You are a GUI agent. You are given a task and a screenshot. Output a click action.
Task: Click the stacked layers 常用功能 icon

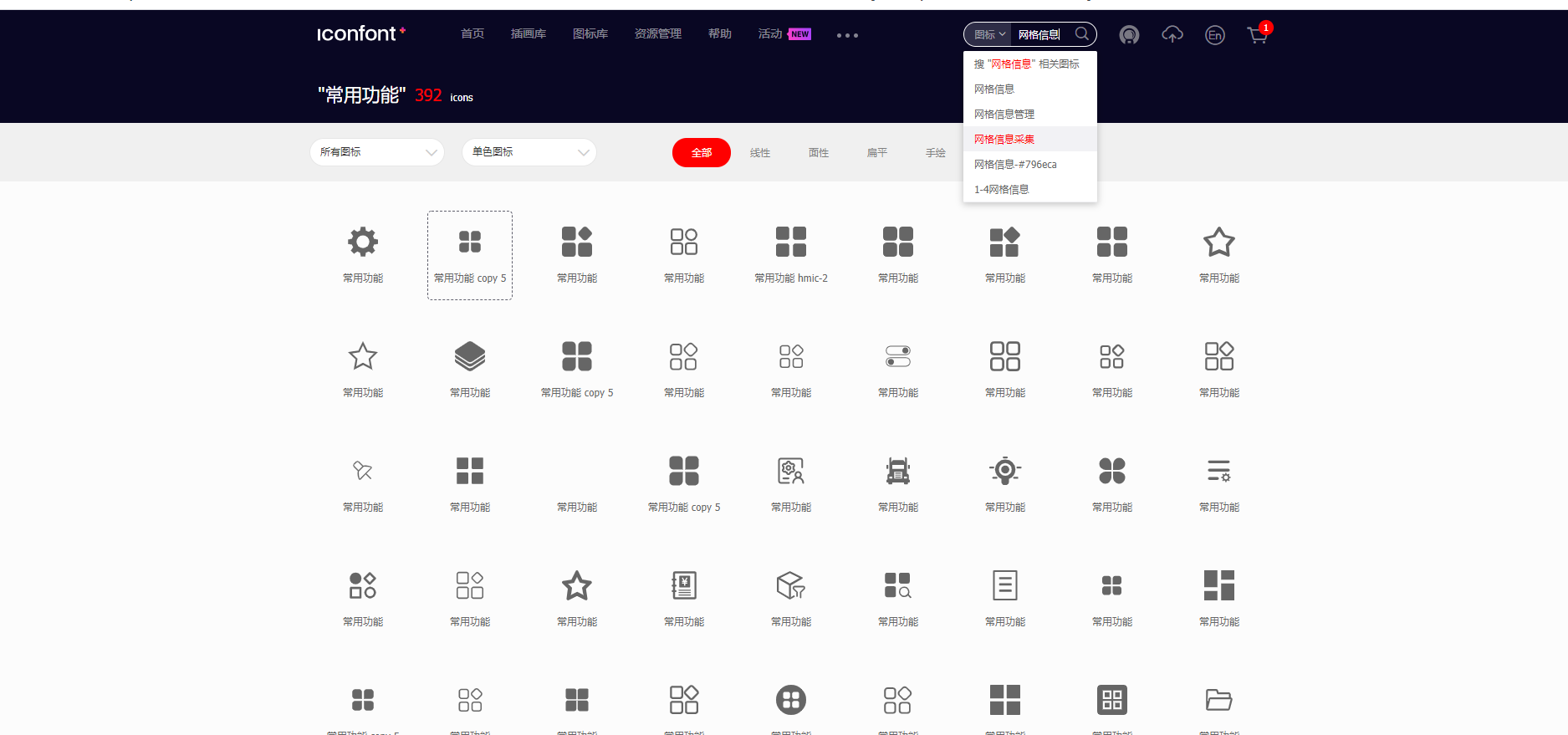pyautogui.click(x=470, y=356)
